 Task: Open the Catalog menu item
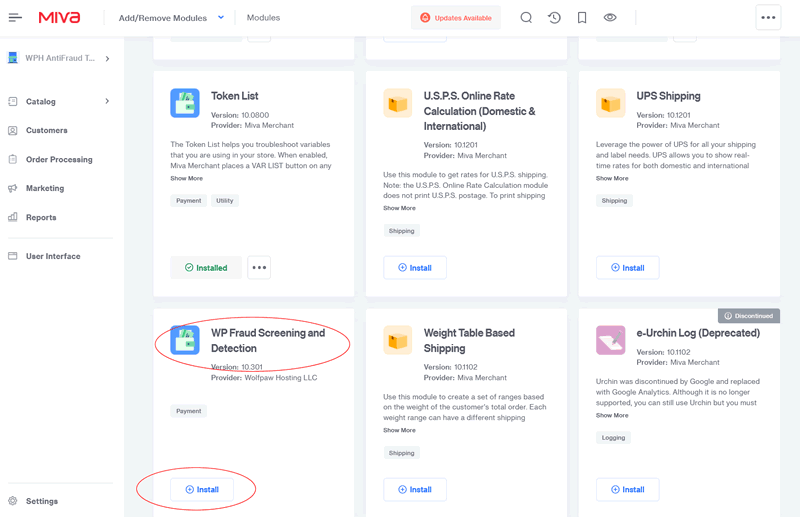(x=41, y=102)
